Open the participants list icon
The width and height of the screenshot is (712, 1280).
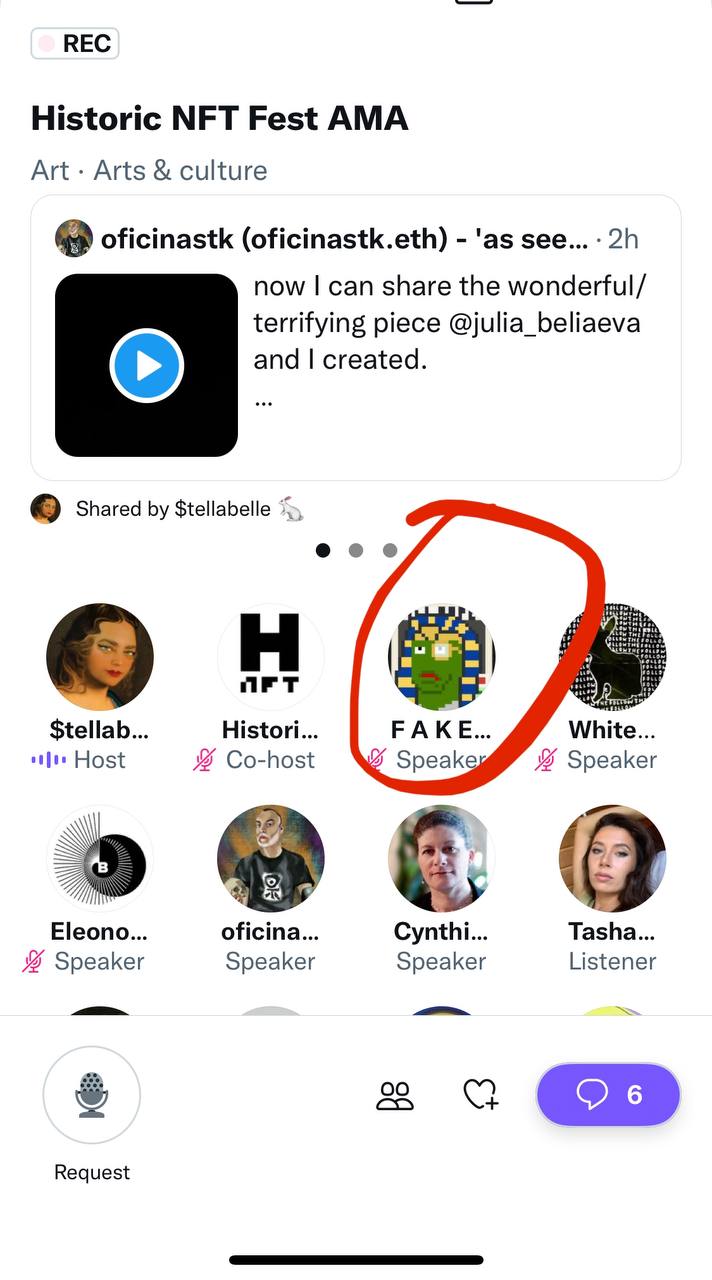395,1096
